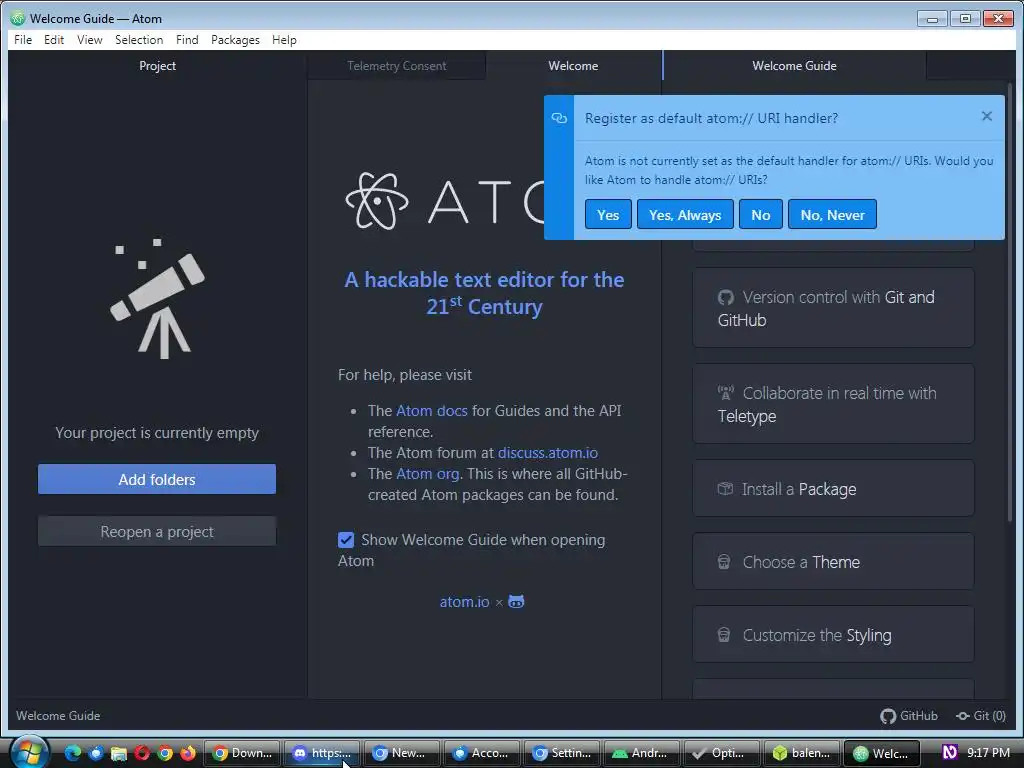
Task: Open the Packages menu
Action: [x=235, y=40]
